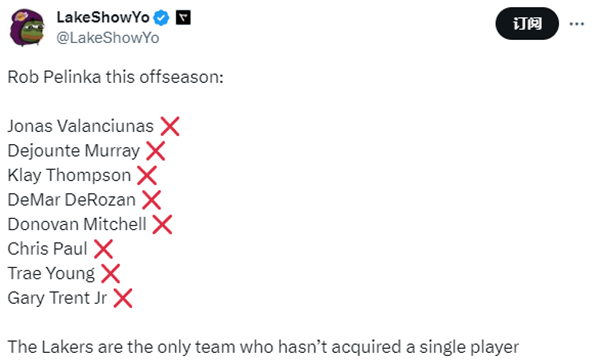Click the red X beside Dejounte Murray

[x=155, y=151]
